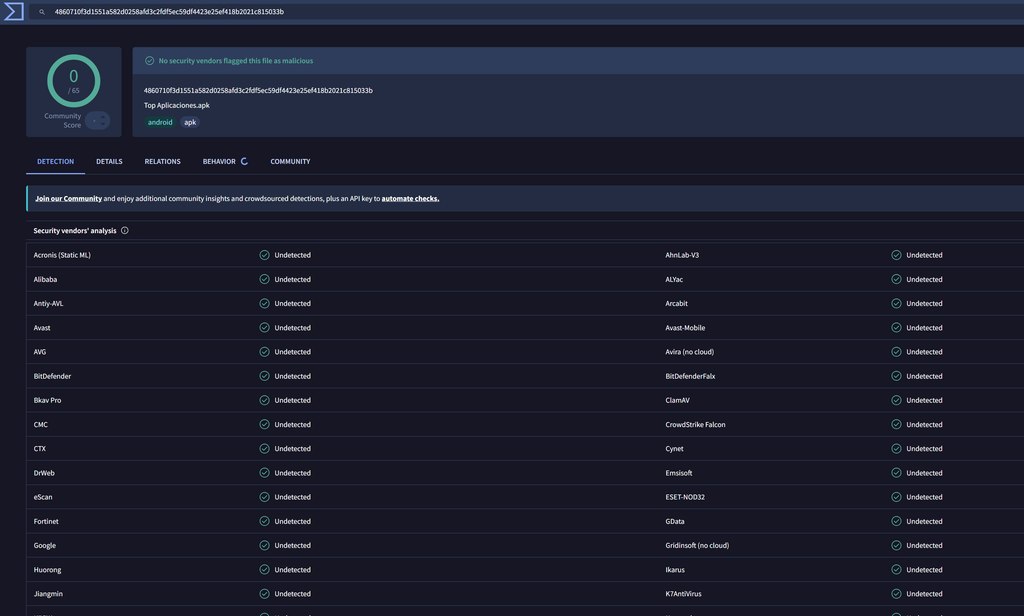Click the Ikarus vendor name
The width and height of the screenshot is (1024, 616).
tap(675, 570)
